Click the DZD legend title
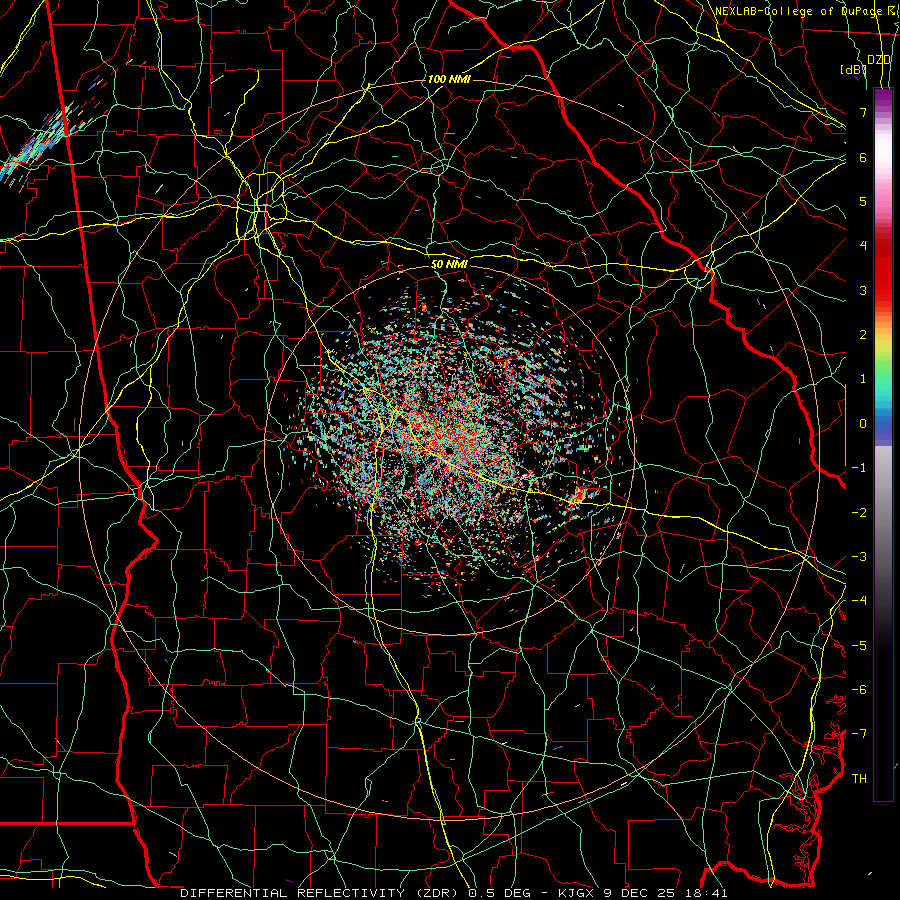The image size is (900, 900). 879,60
